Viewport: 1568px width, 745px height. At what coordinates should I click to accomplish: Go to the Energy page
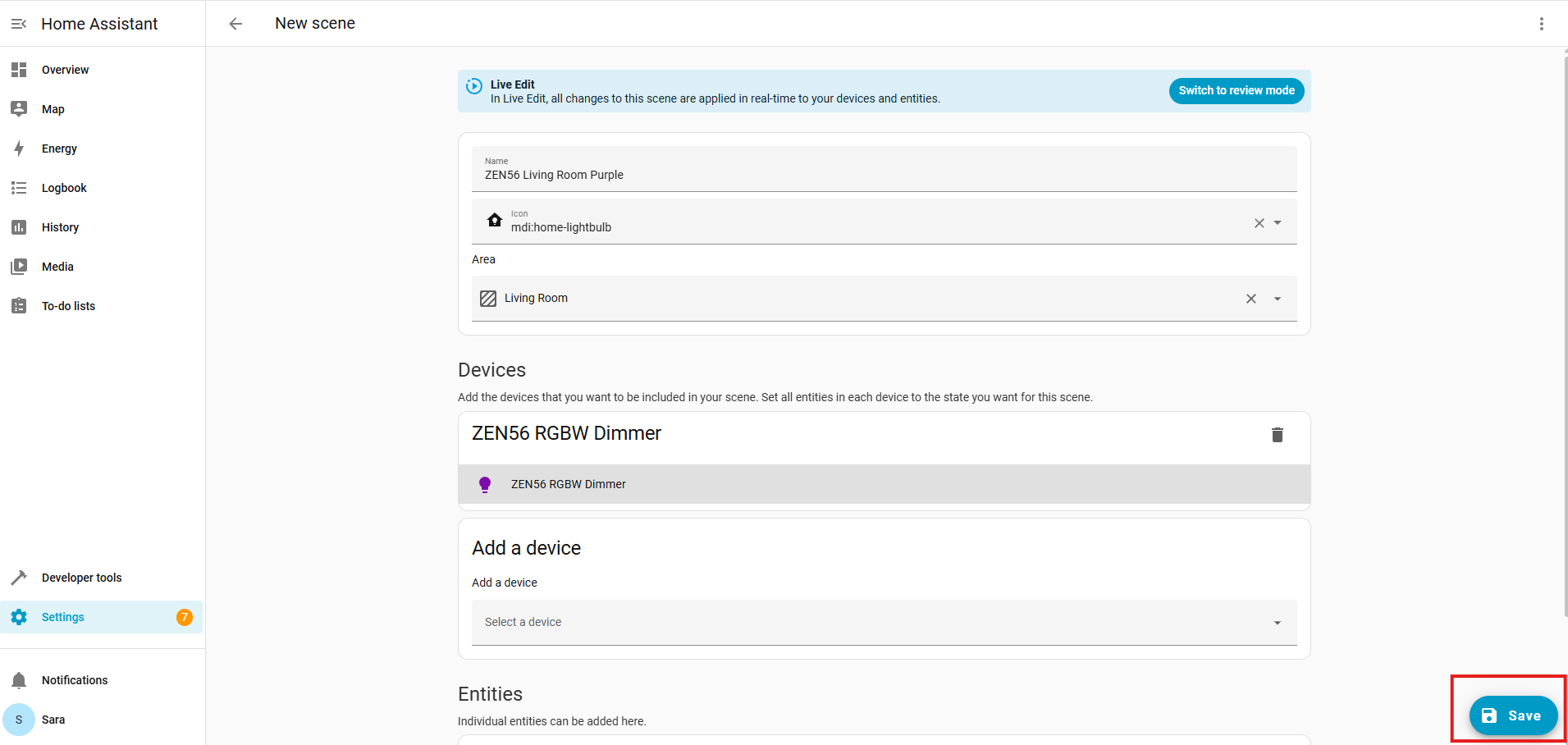[59, 149]
